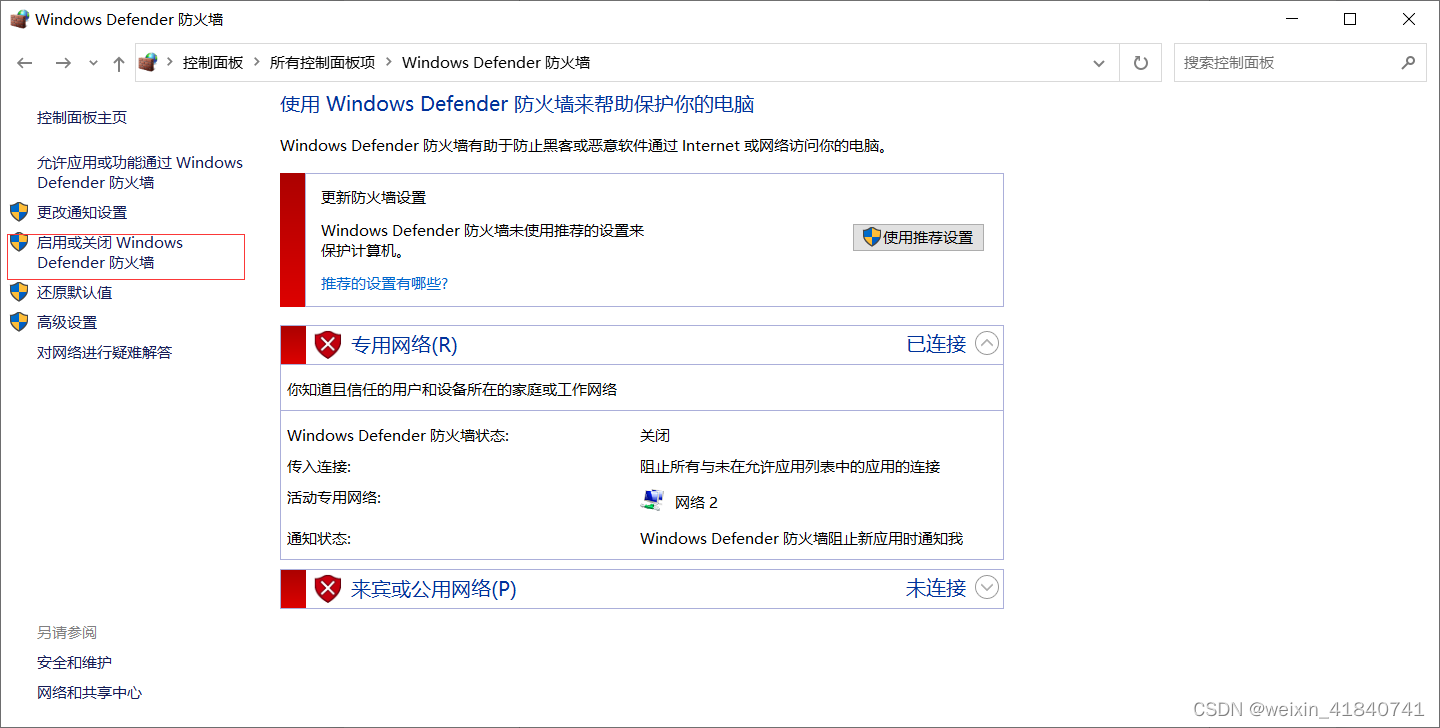
Task: Click the red shield icon for 专用网络
Action: point(328,345)
